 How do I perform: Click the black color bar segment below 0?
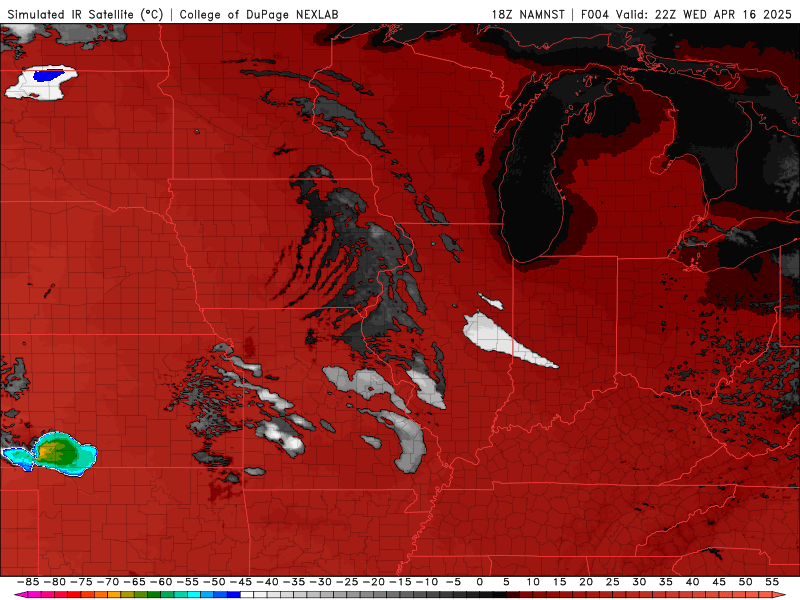click(x=486, y=595)
